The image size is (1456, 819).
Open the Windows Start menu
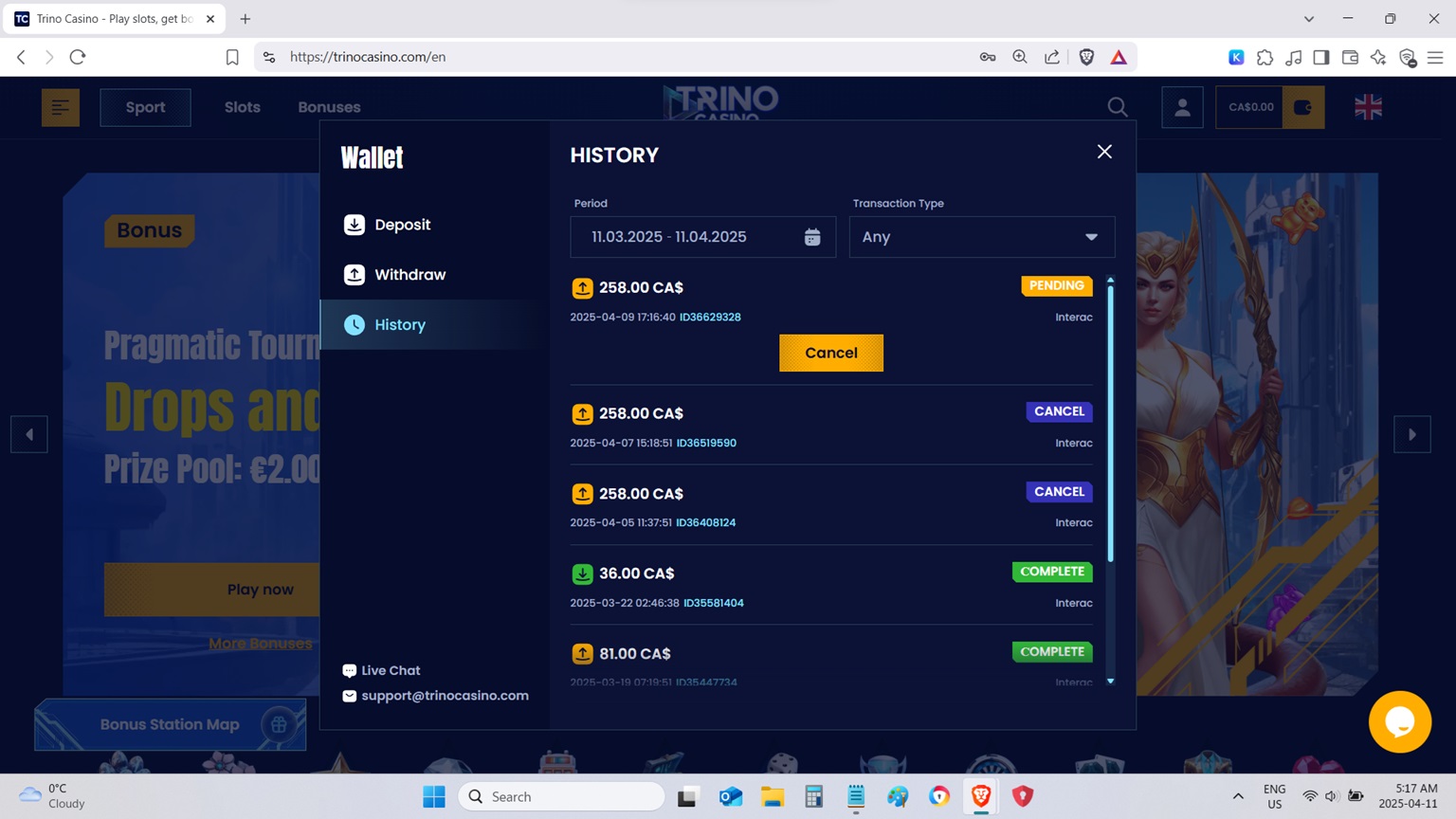(x=434, y=796)
